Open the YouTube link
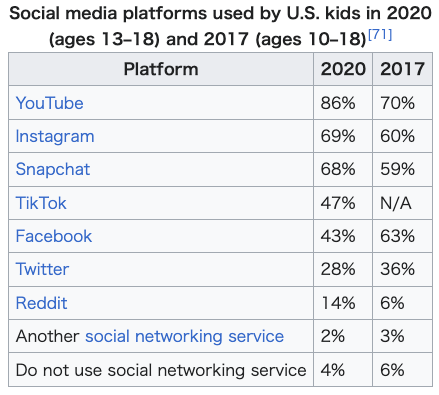Viewport: 439px width, 395px height. 49,103
